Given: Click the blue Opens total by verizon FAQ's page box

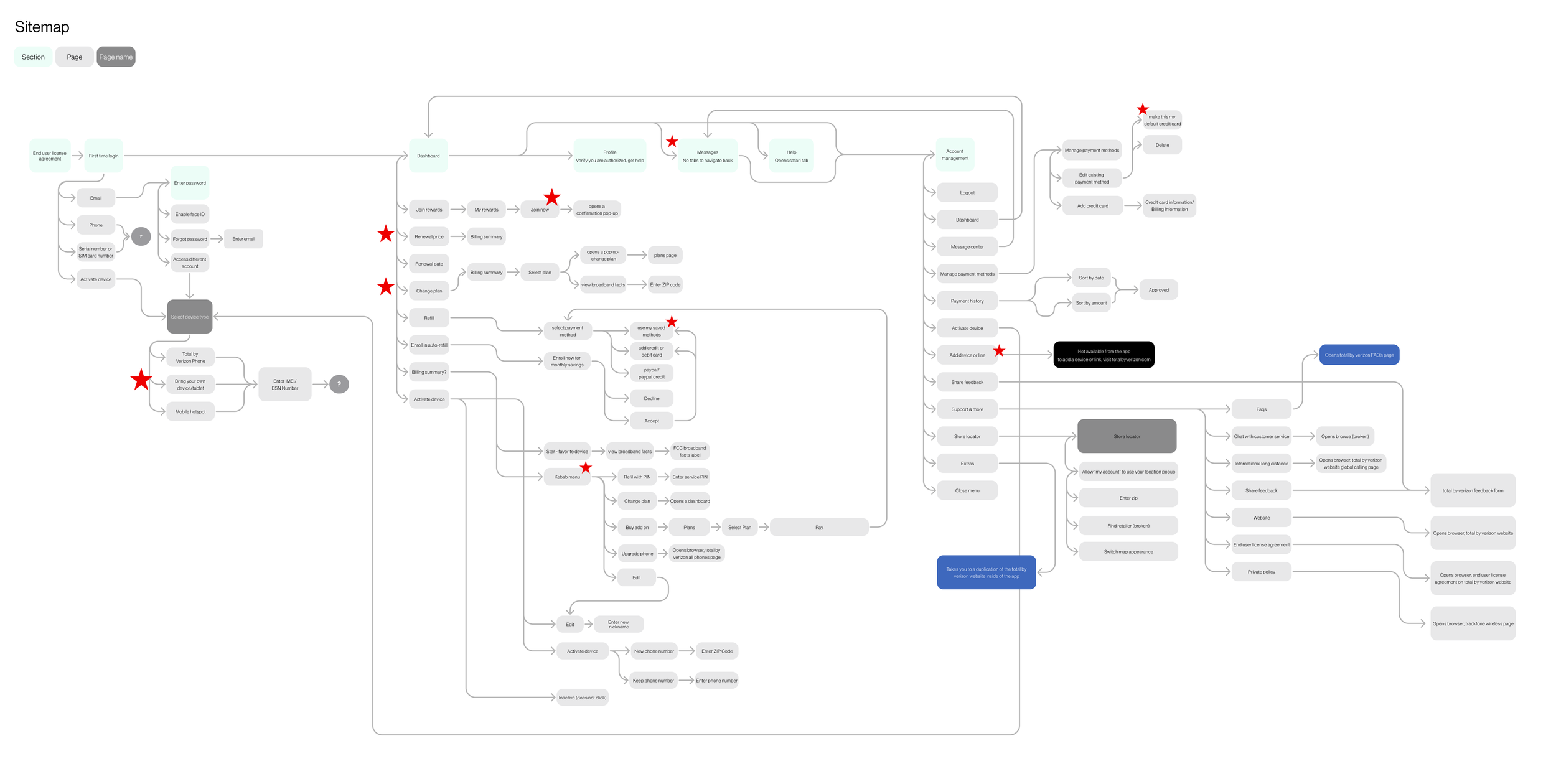Looking at the screenshot, I should (x=1359, y=355).
